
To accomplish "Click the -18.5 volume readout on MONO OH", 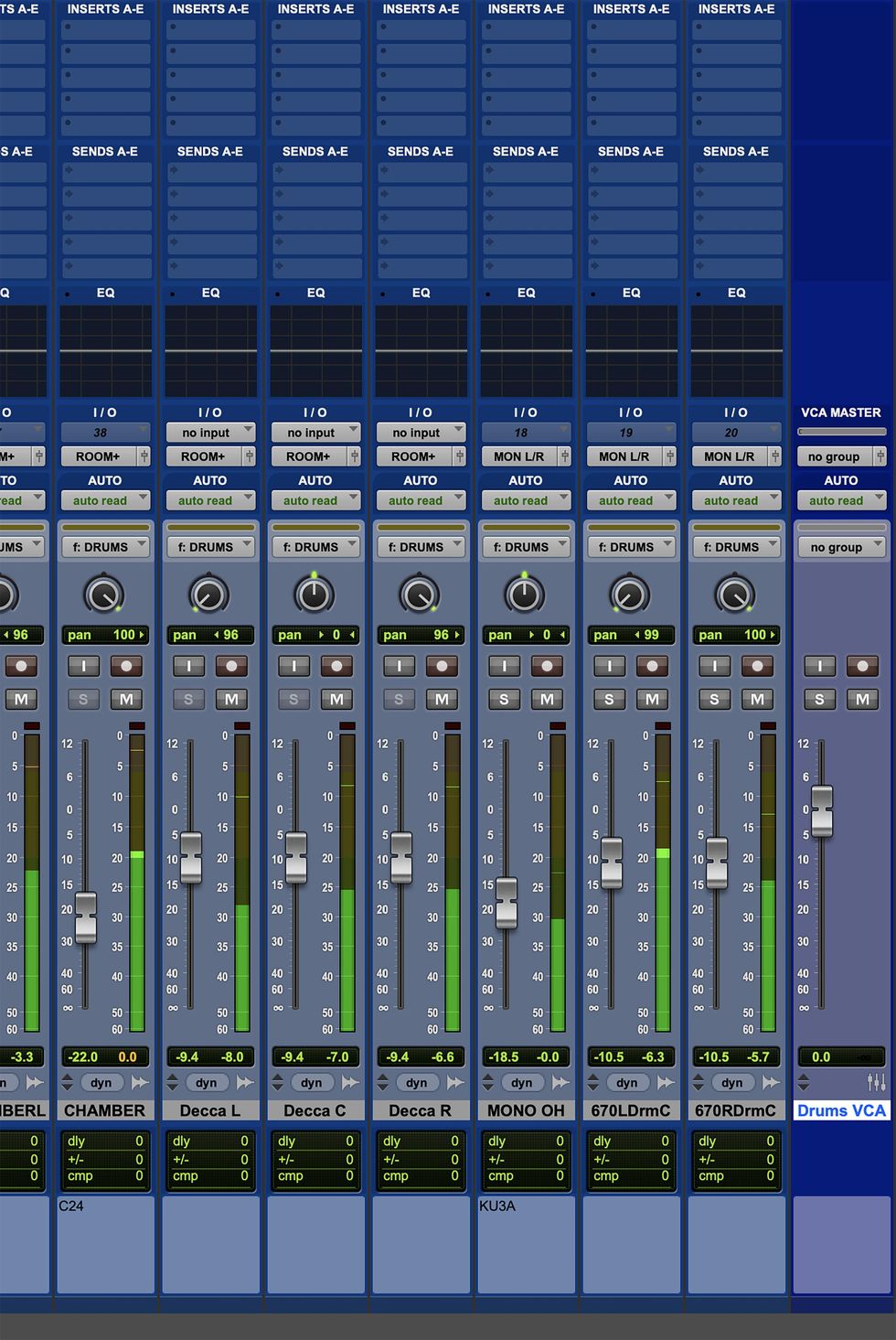I will click(x=504, y=1056).
